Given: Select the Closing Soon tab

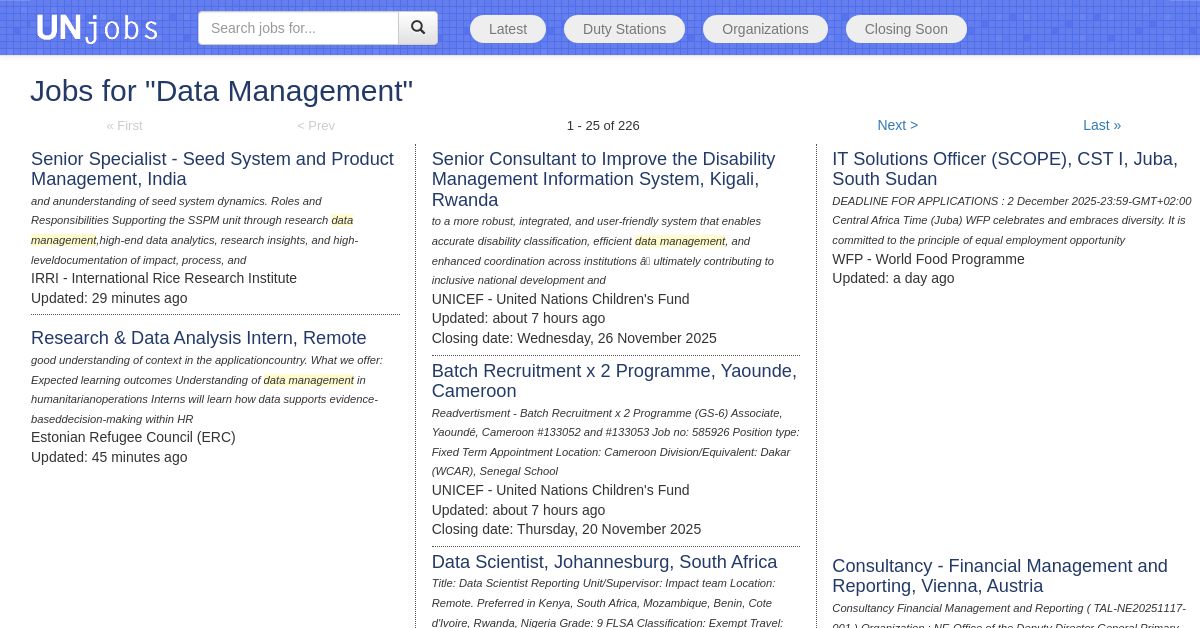Looking at the screenshot, I should [x=906, y=29].
